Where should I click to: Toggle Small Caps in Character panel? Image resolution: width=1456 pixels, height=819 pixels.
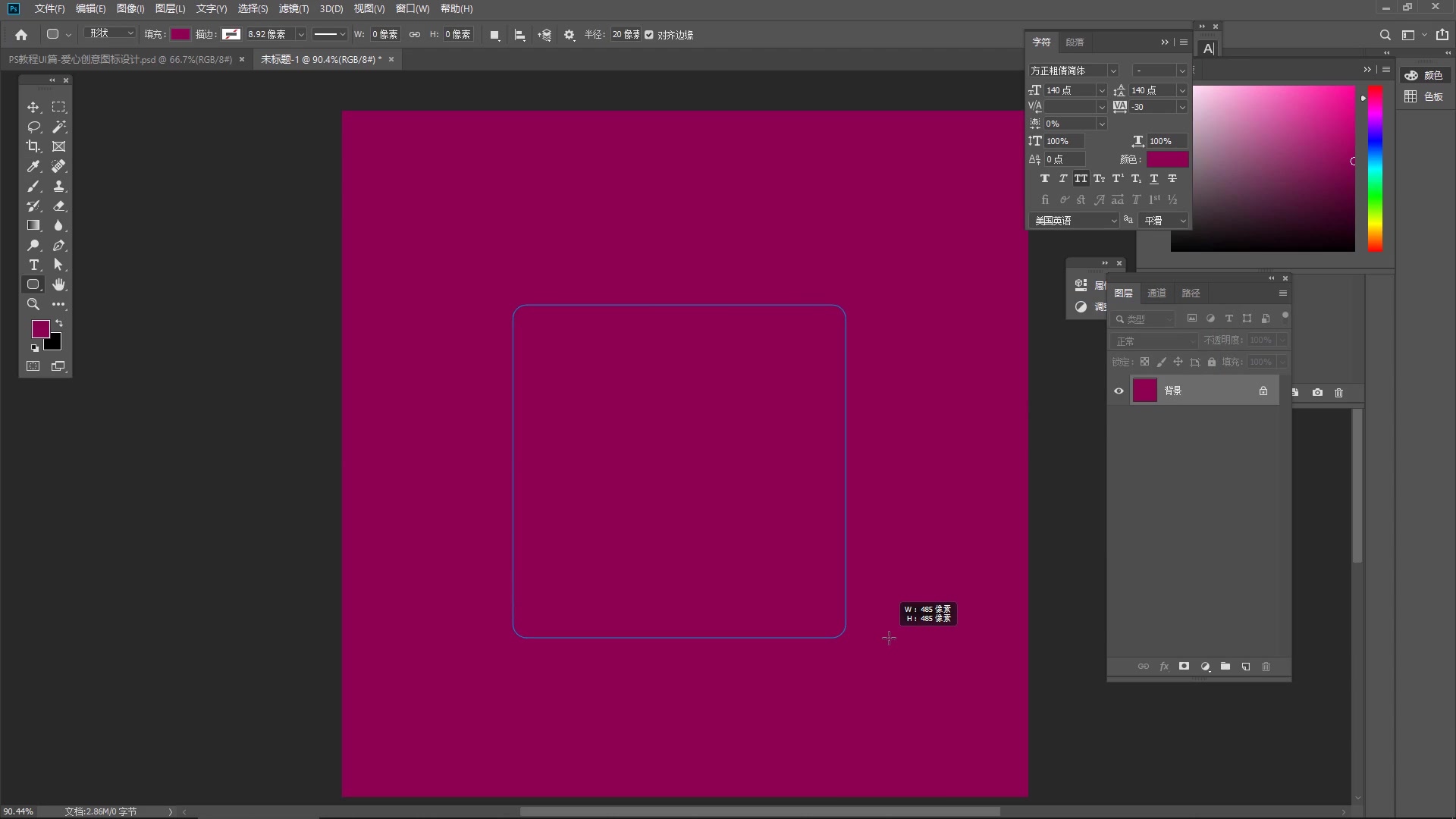pyautogui.click(x=1099, y=179)
